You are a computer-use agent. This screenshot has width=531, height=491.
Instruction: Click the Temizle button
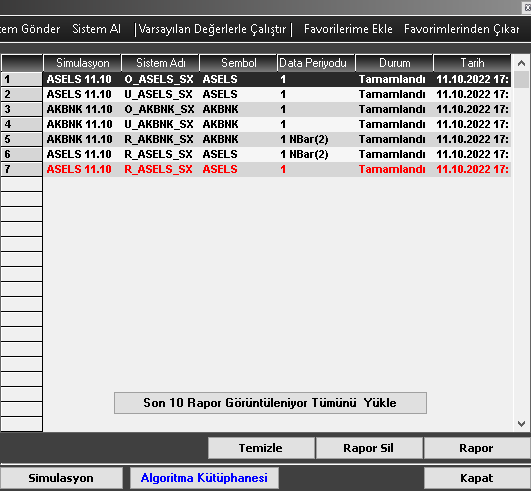point(261,448)
